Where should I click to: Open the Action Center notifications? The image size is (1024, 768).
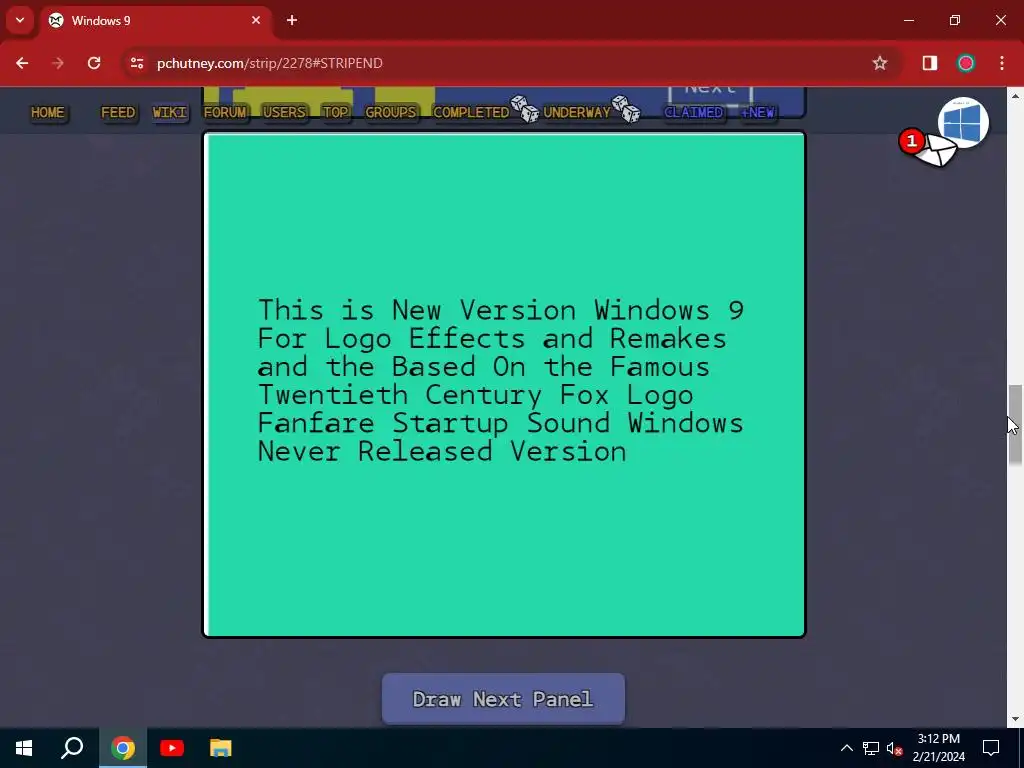[991, 748]
